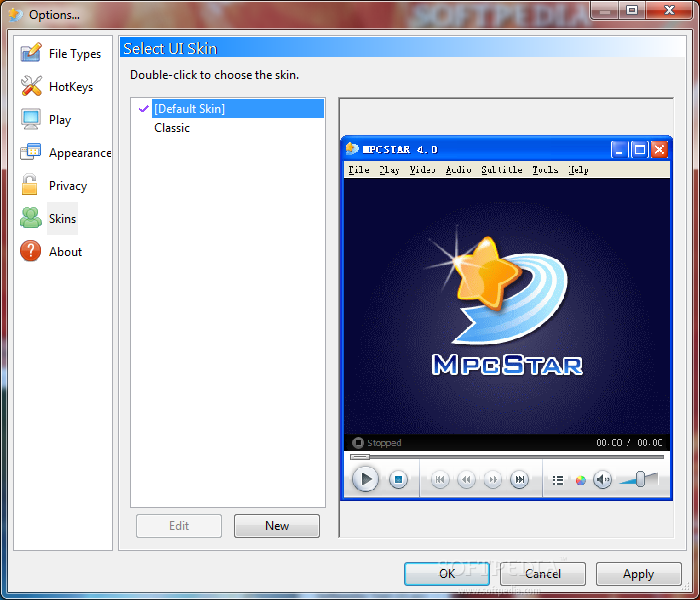The height and width of the screenshot is (600, 700).
Task: Click the Apply button
Action: pyautogui.click(x=639, y=573)
